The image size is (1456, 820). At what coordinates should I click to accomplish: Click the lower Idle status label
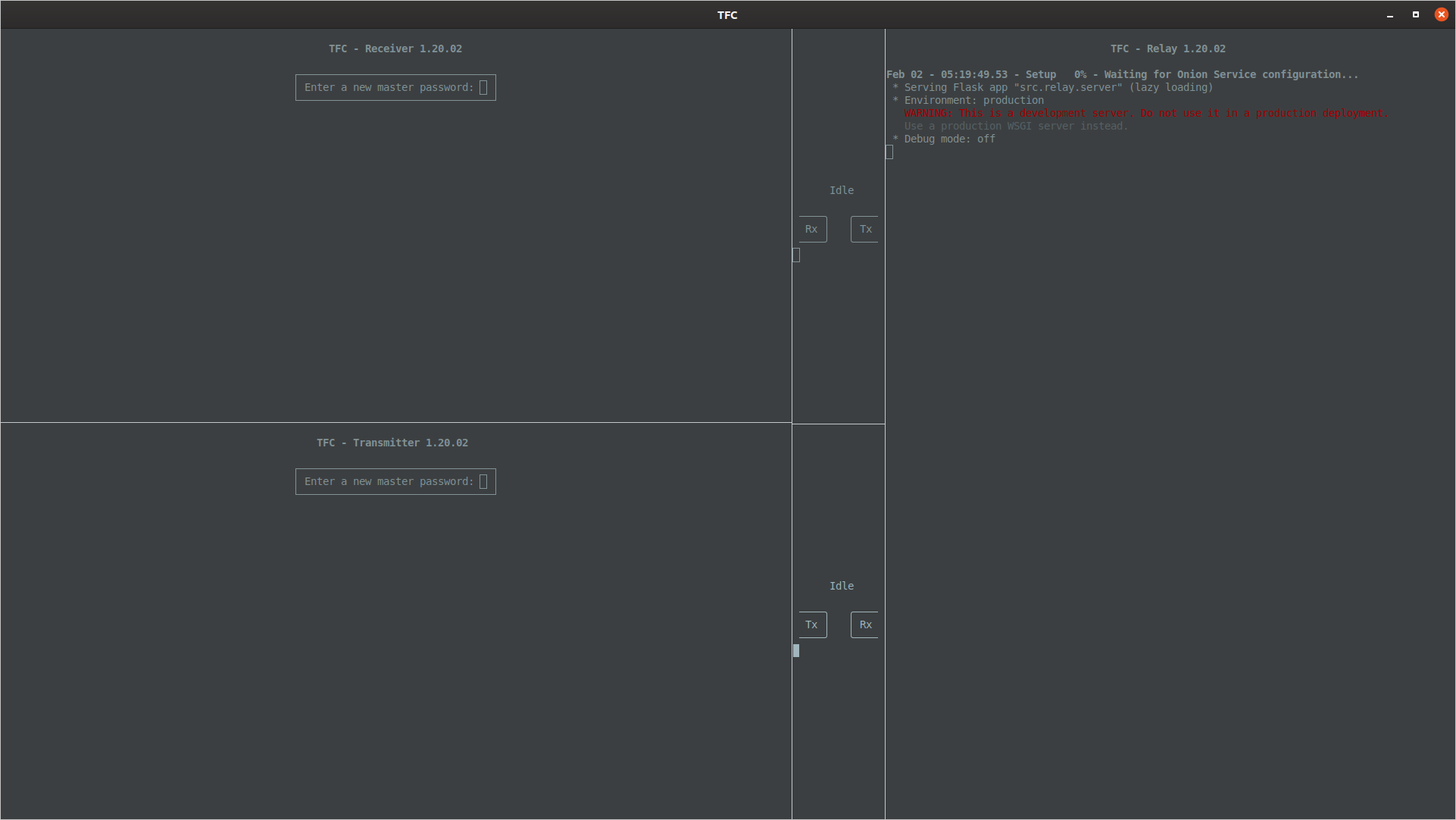841,586
